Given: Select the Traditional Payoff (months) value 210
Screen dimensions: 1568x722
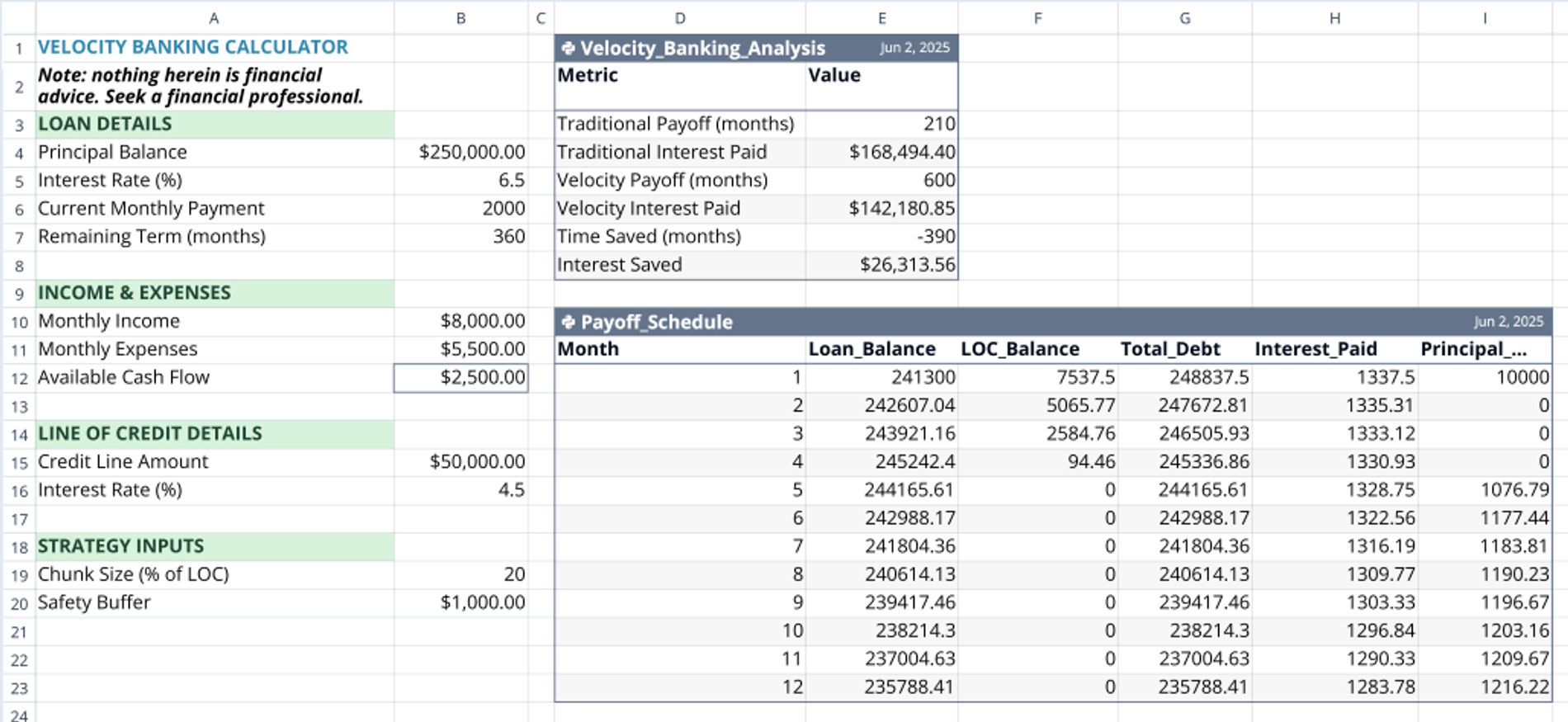Looking at the screenshot, I should pos(881,125).
